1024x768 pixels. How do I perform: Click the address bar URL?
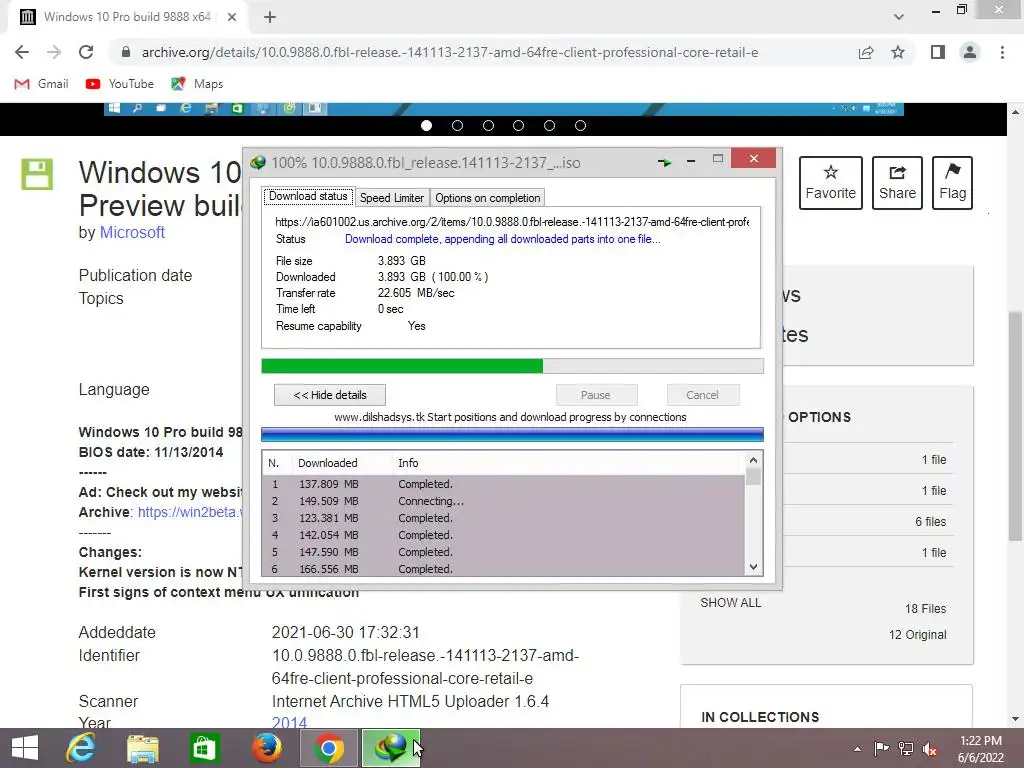(450, 52)
